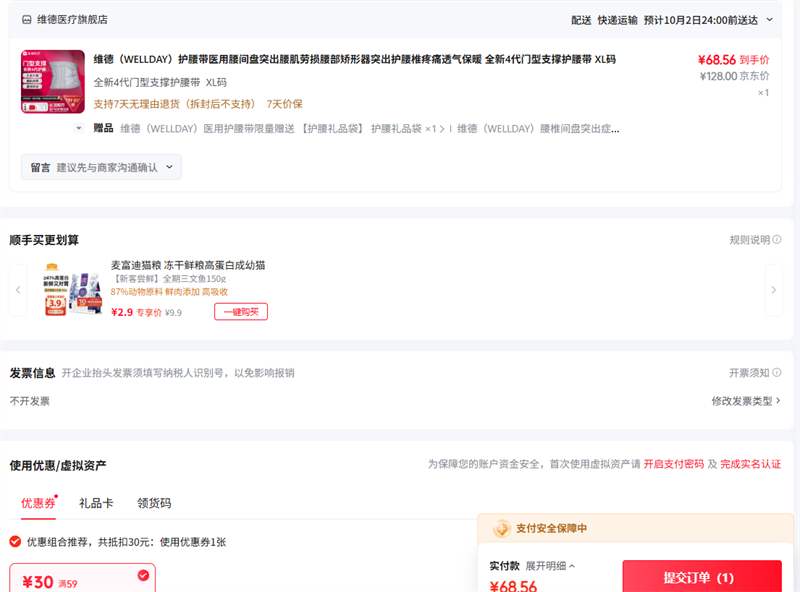
Task: Click the 开票须知 info icon
Action: pyautogui.click(x=777, y=373)
